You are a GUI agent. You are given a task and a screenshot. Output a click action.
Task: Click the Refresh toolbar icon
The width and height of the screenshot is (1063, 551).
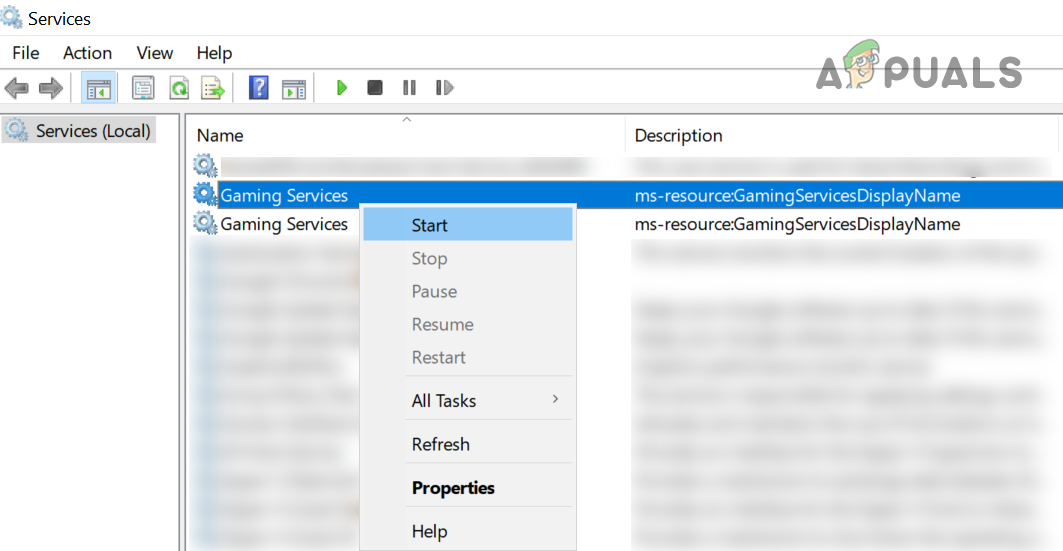(x=179, y=88)
